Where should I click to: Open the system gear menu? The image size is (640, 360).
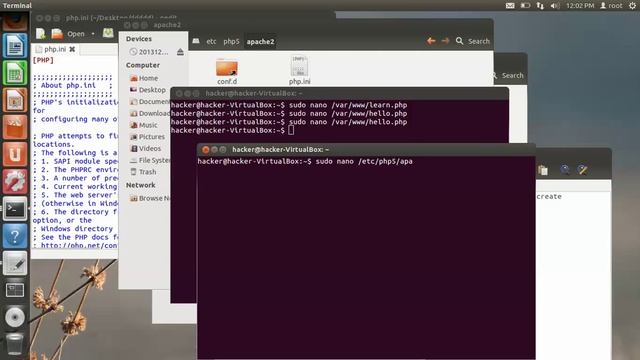point(632,6)
